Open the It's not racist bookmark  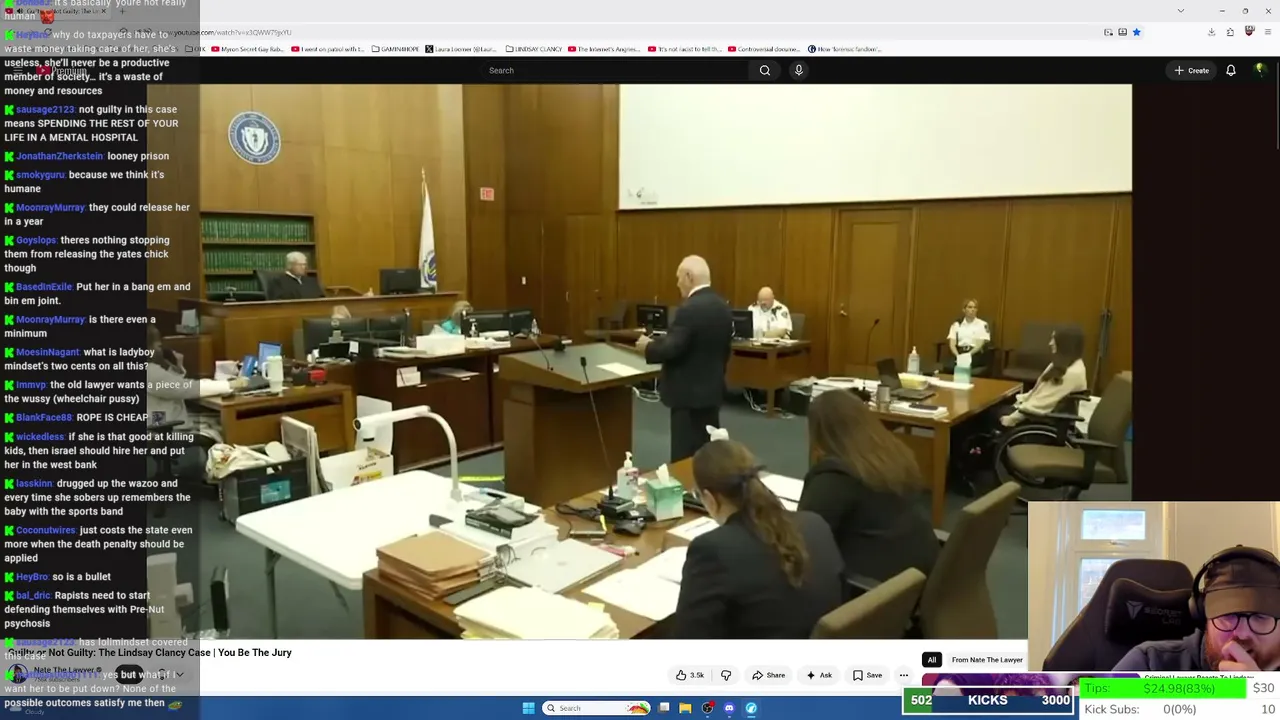[x=685, y=49]
